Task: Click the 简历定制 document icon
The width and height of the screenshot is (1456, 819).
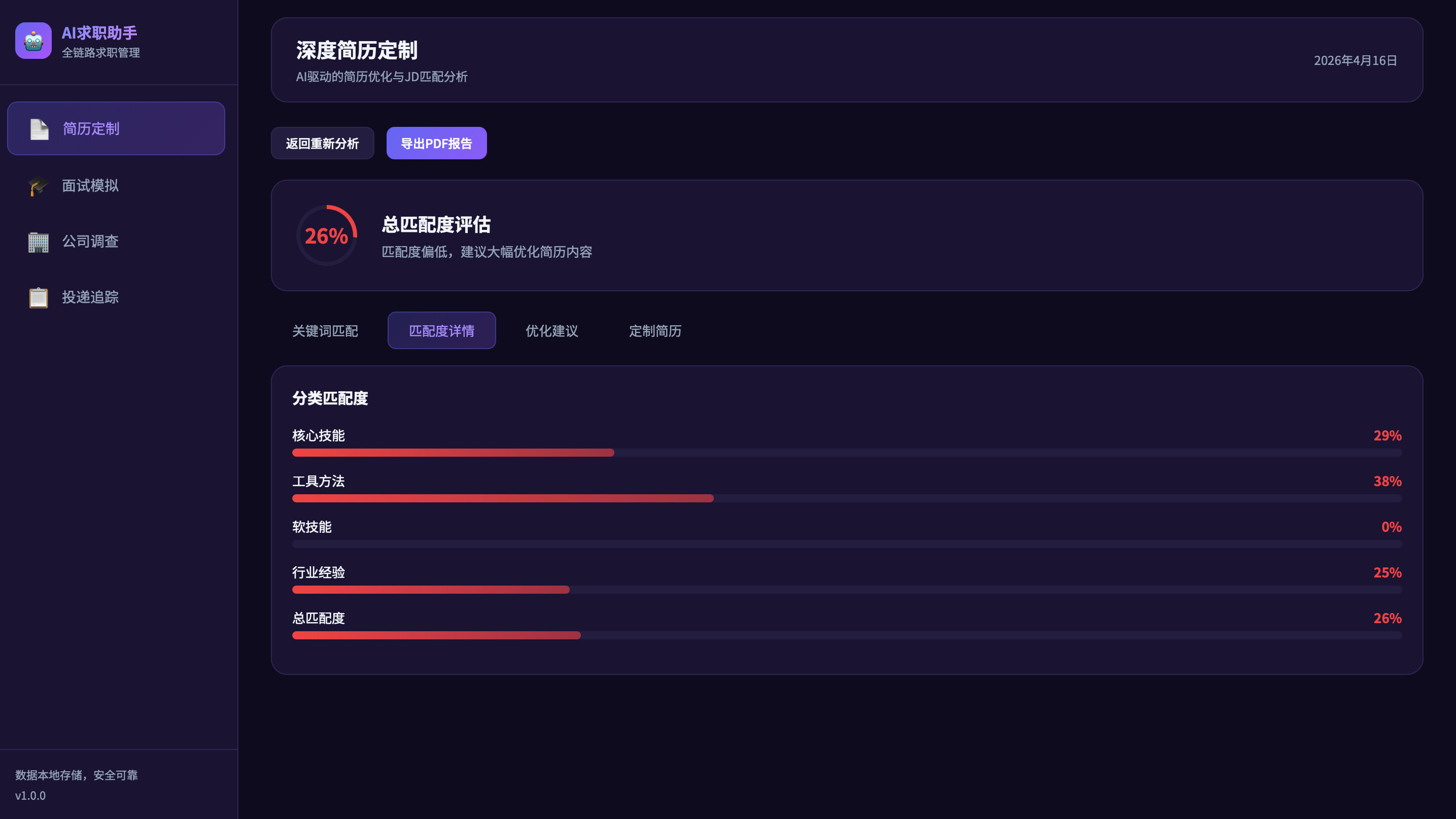Action: [x=39, y=129]
